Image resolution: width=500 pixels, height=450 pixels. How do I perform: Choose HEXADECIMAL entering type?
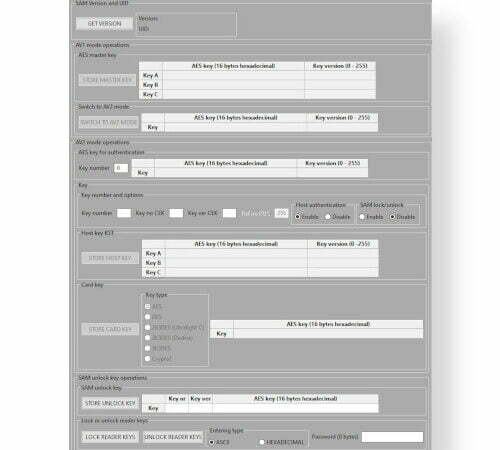pyautogui.click(x=262, y=442)
